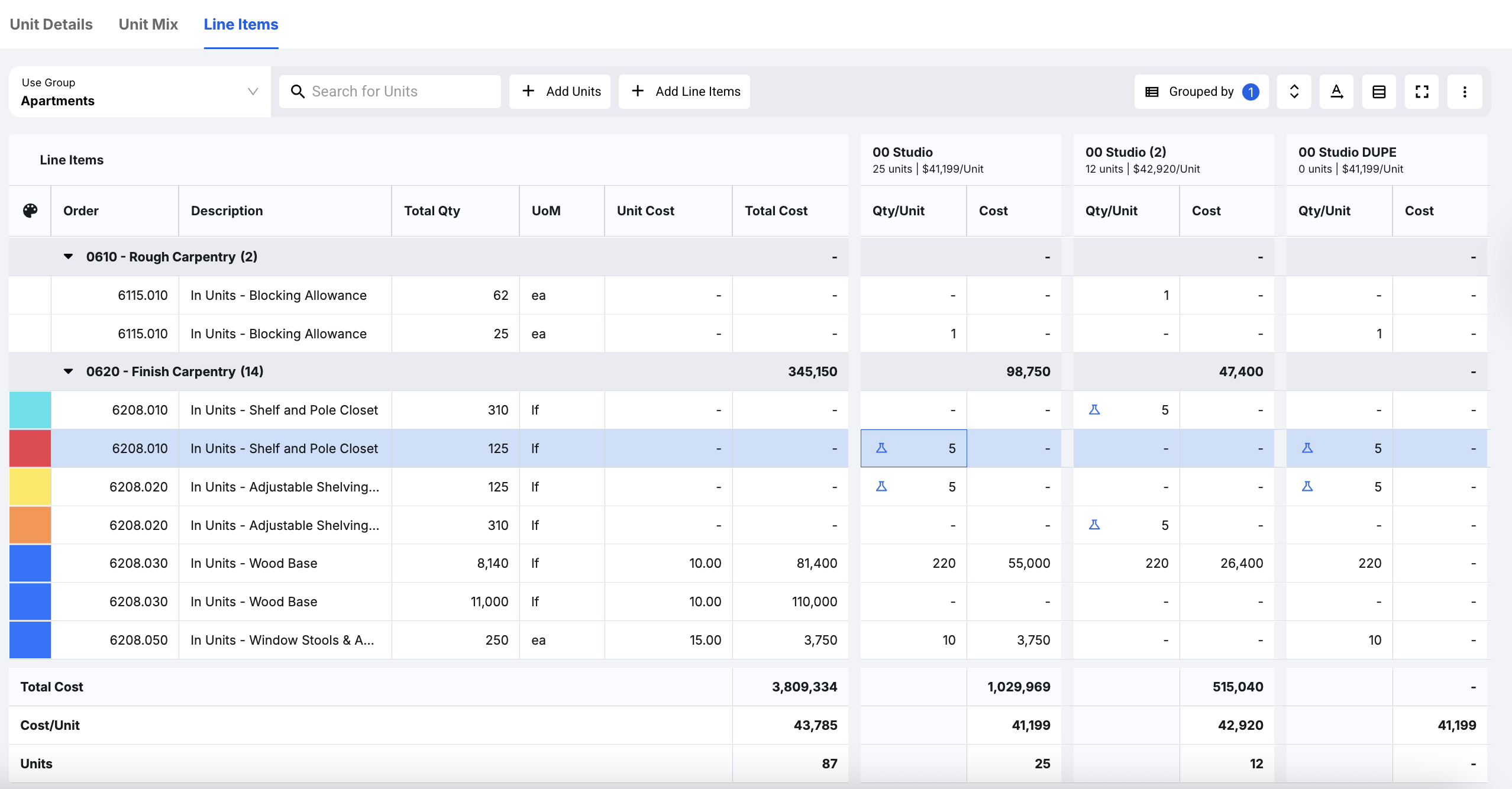Collapse the 0620 - Finish Carpentry group

(x=69, y=371)
